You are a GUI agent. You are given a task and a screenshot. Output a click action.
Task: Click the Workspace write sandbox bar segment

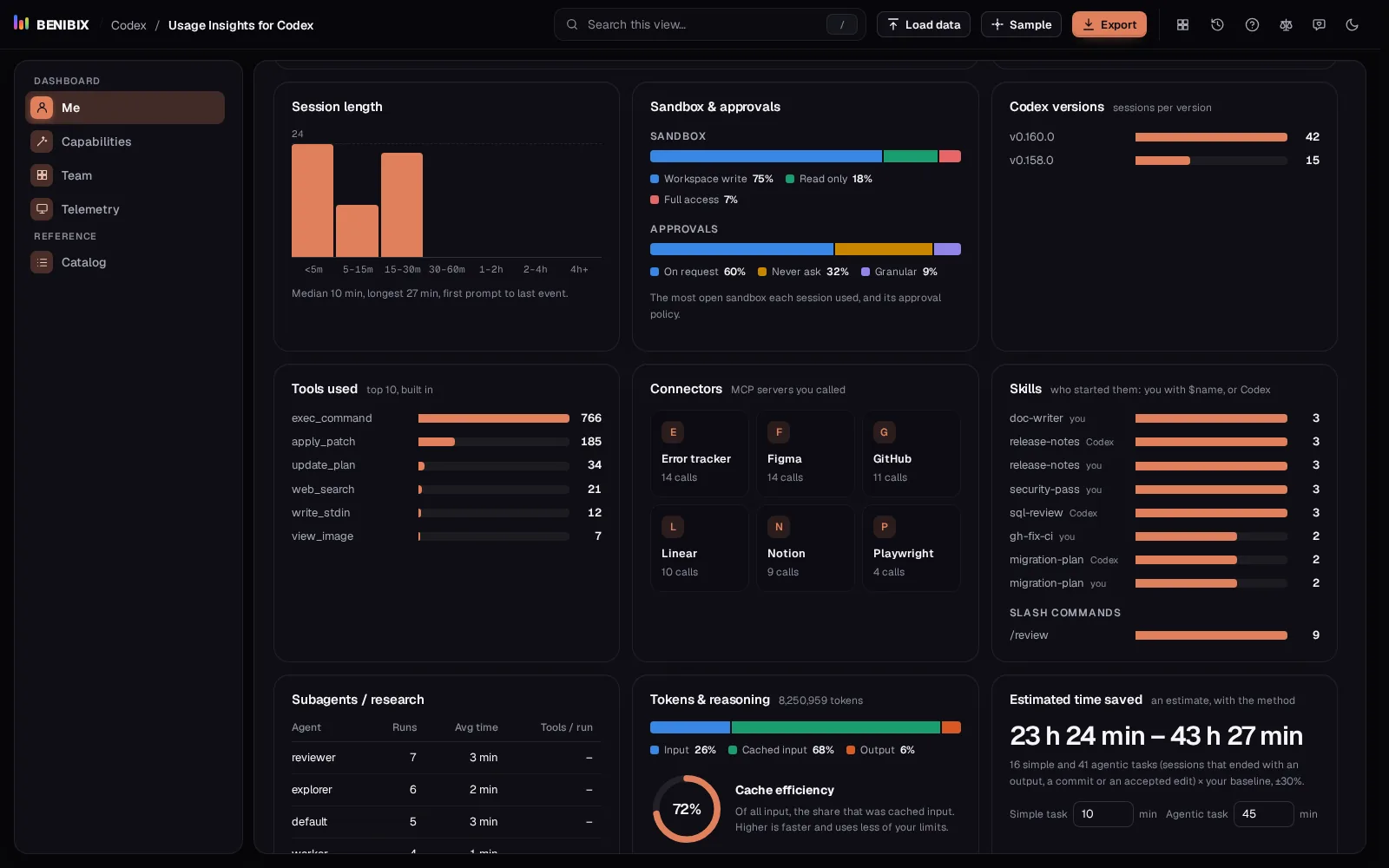point(766,156)
